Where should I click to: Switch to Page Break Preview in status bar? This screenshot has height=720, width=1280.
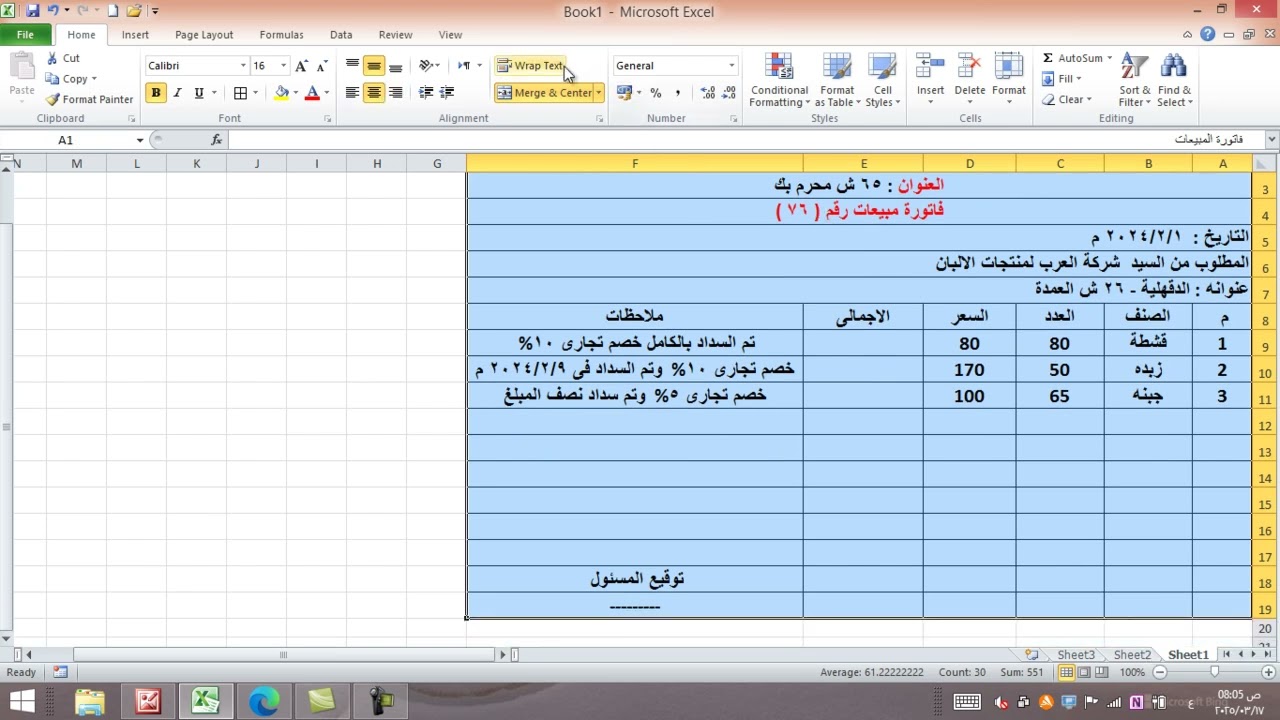[x=1103, y=673]
